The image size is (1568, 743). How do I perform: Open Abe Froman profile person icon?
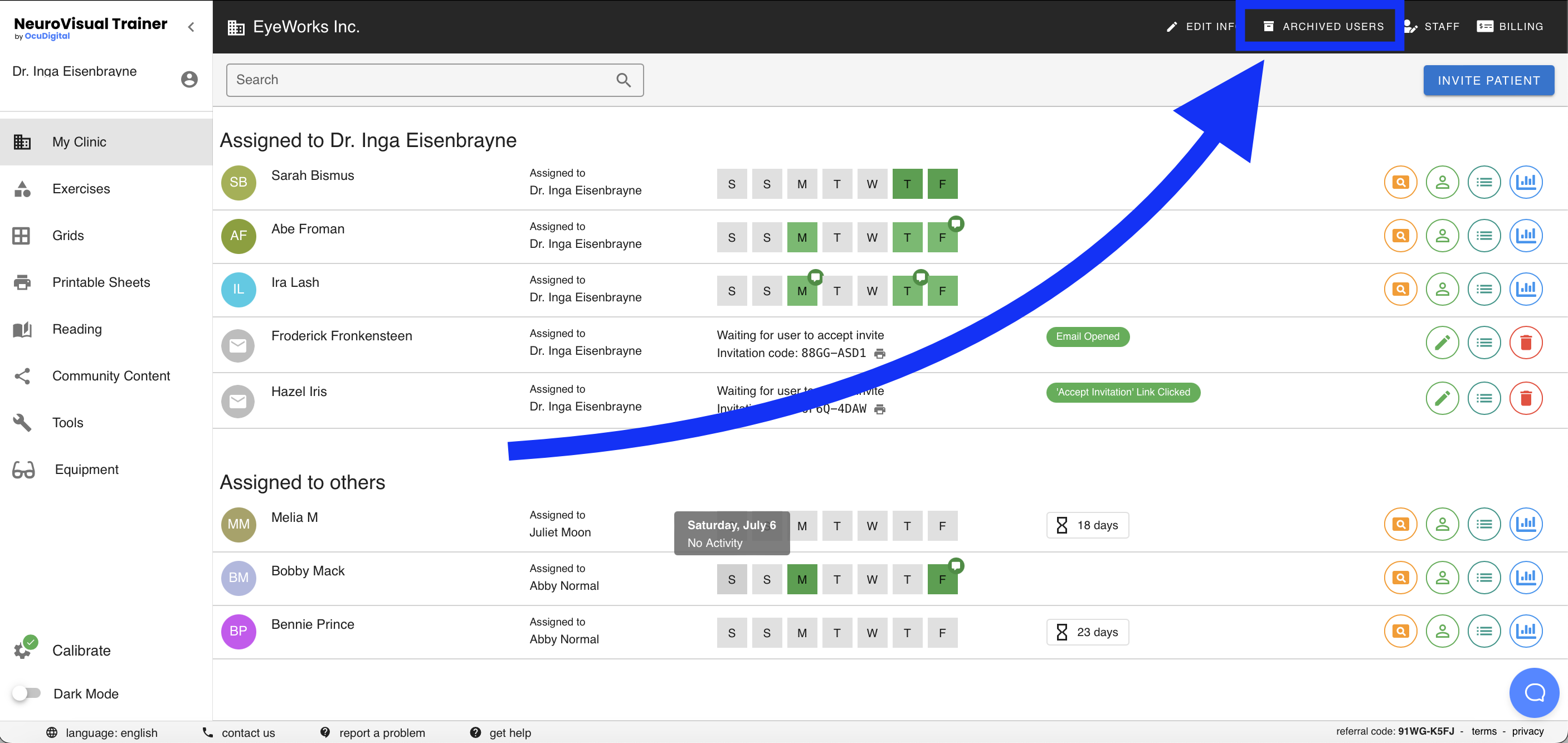(1442, 236)
